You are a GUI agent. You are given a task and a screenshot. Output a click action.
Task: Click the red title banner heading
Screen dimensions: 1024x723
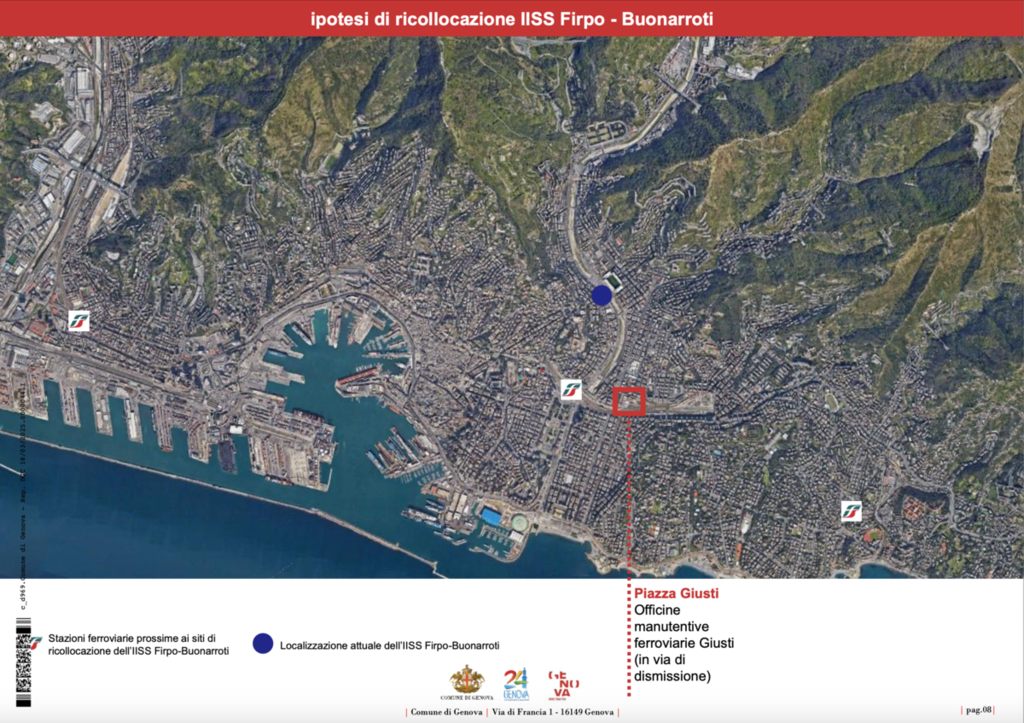pyautogui.click(x=511, y=18)
